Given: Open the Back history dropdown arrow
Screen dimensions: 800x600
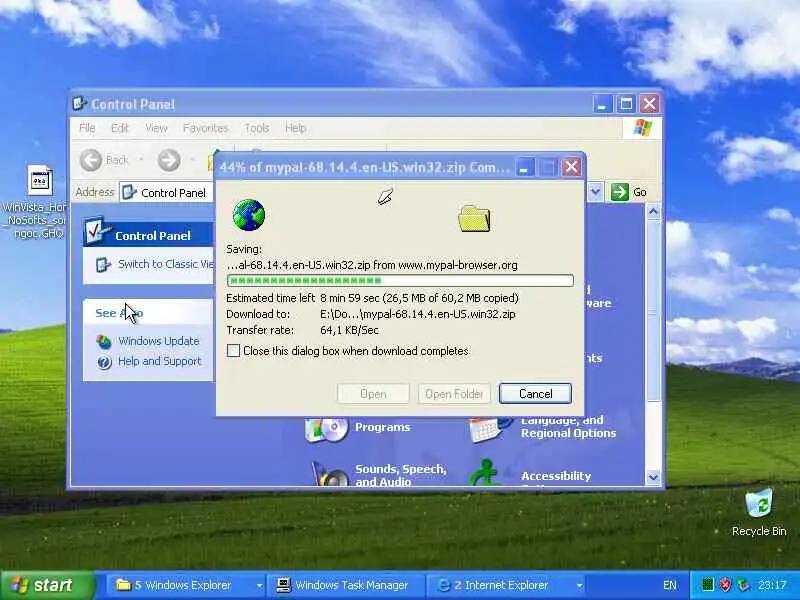Looking at the screenshot, I should click(141, 160).
